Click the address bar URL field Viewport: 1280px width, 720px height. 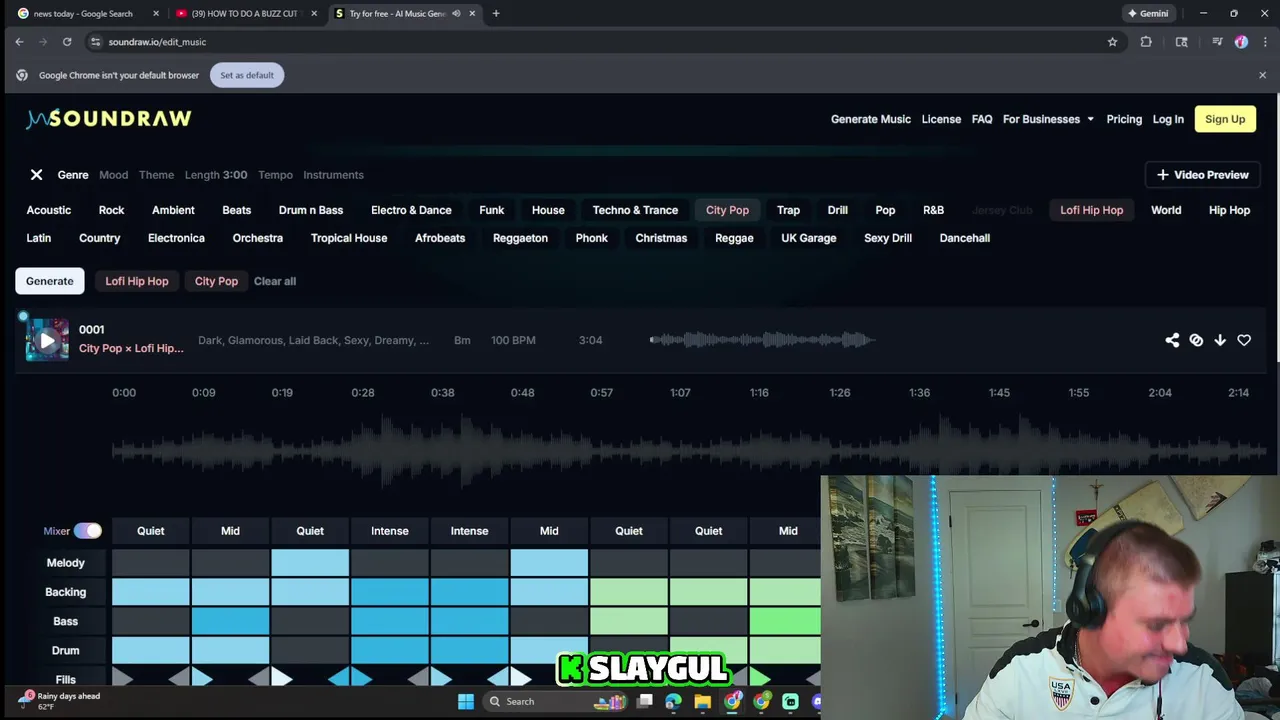pos(600,42)
